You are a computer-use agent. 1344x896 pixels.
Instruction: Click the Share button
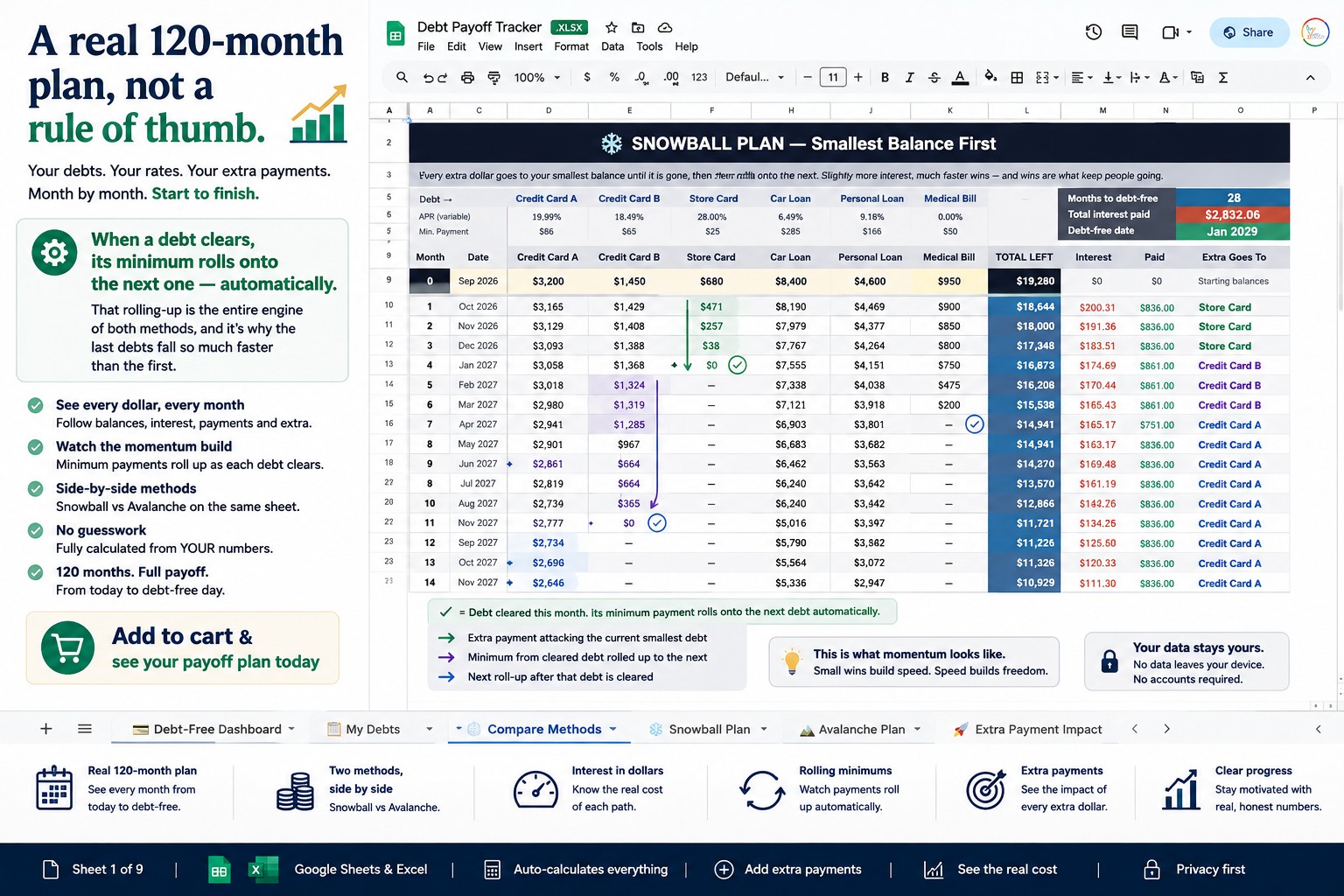click(1249, 32)
